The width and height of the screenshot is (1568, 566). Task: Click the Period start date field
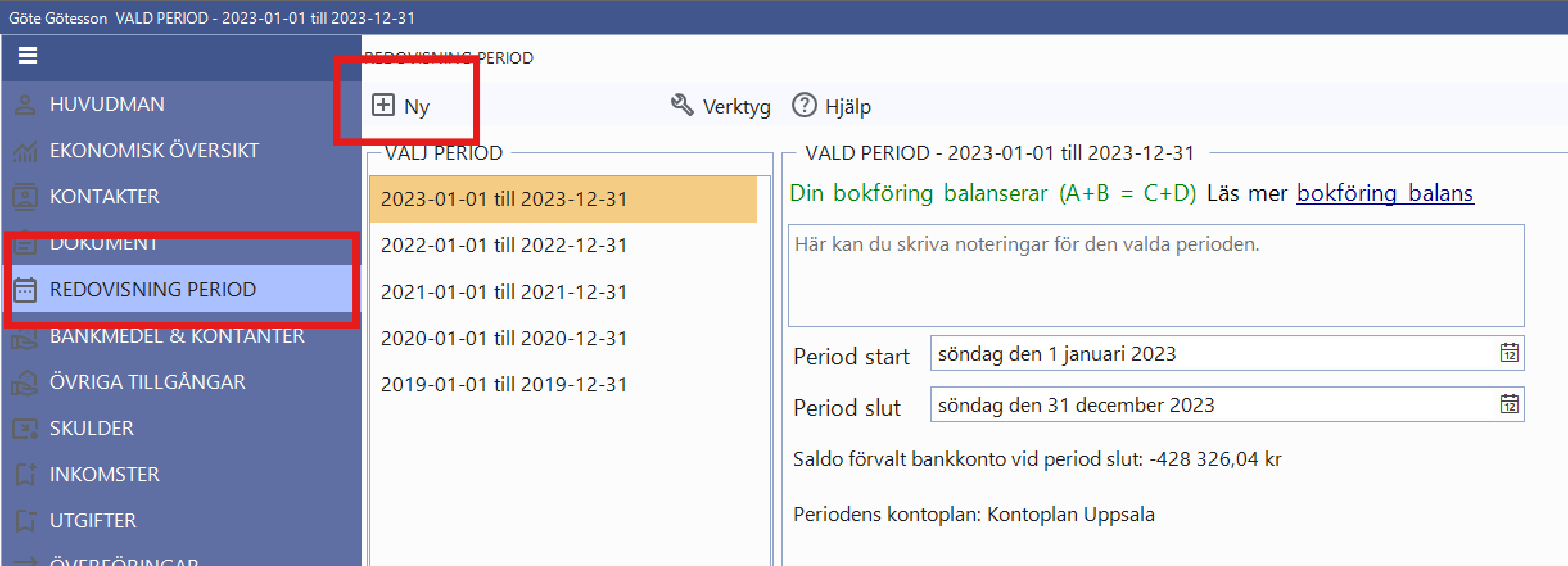point(1227,353)
